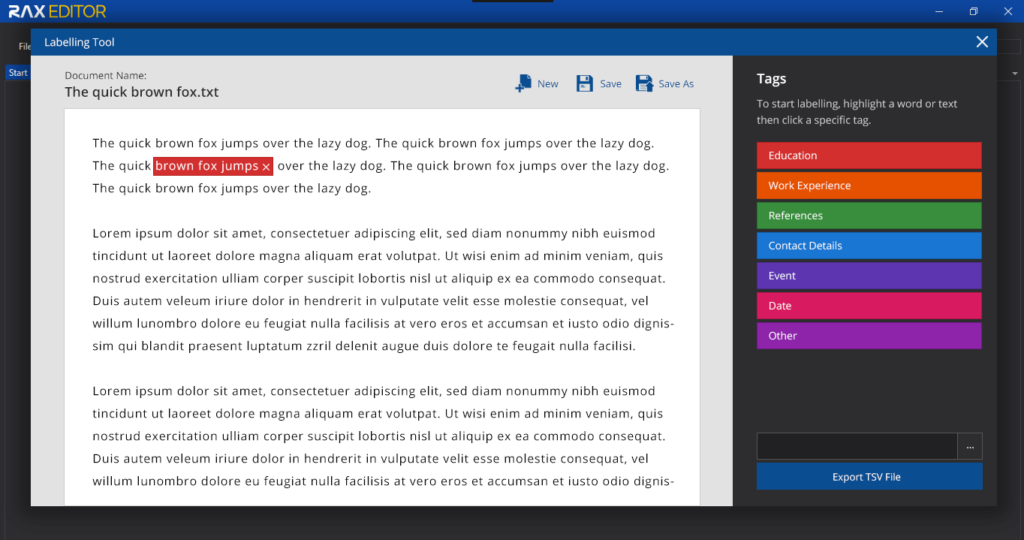Screen dimensions: 1024x540
Task: Focus the export path input field
Action: pyautogui.click(x=857, y=447)
